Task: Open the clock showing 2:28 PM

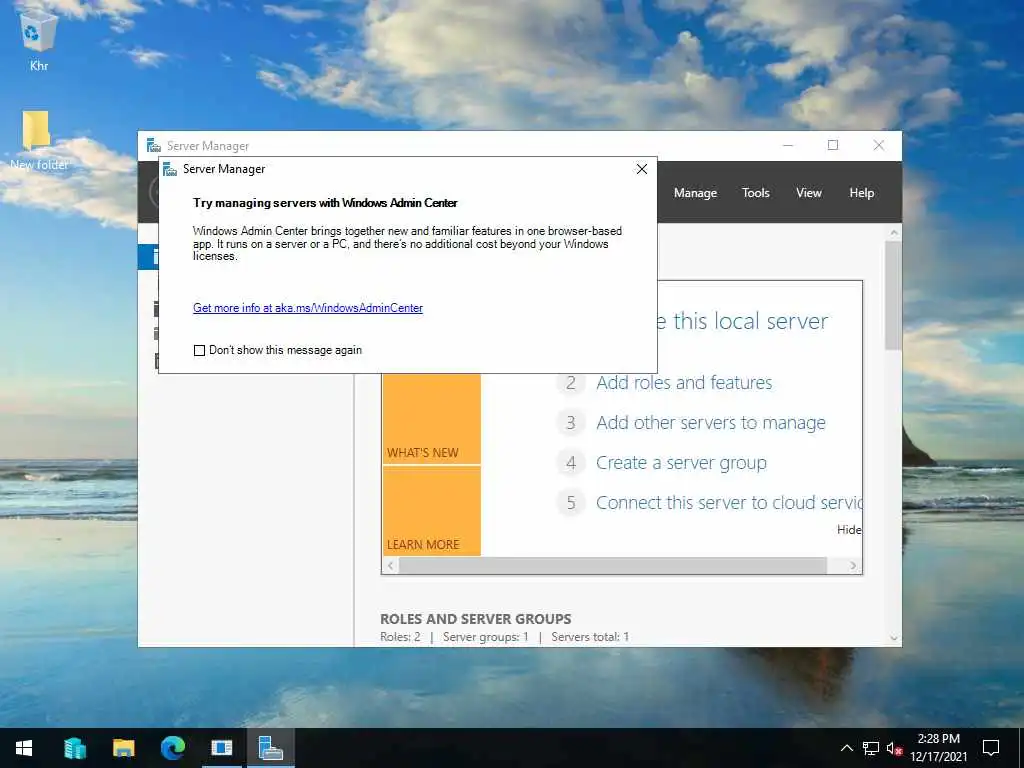Action: click(938, 739)
